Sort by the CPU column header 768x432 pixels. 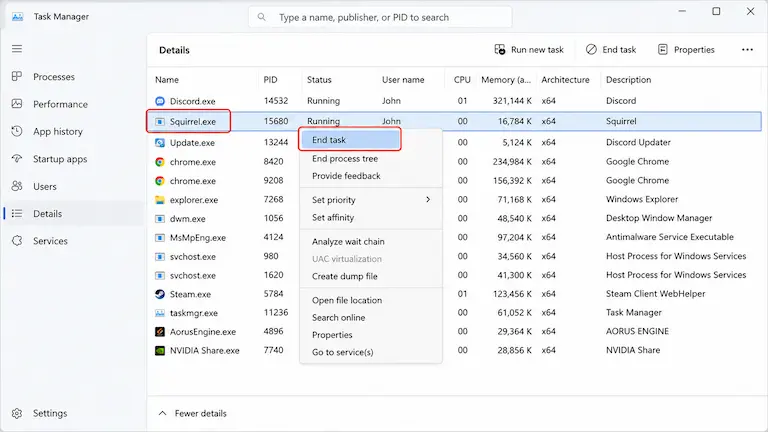(x=462, y=80)
